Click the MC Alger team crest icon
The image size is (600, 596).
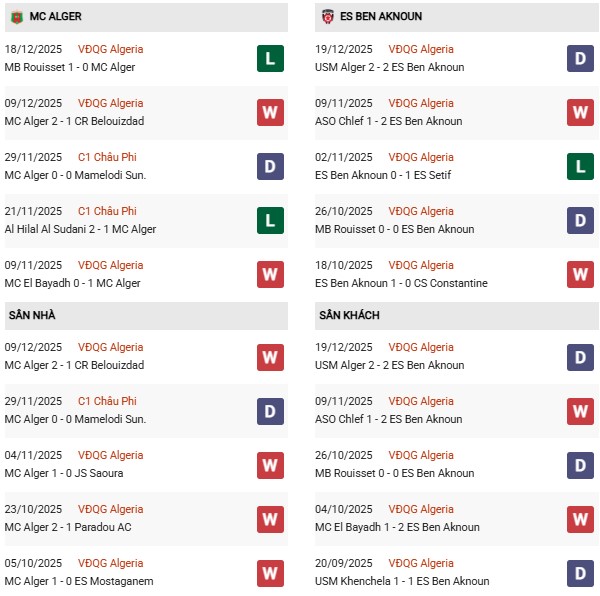(x=17, y=17)
